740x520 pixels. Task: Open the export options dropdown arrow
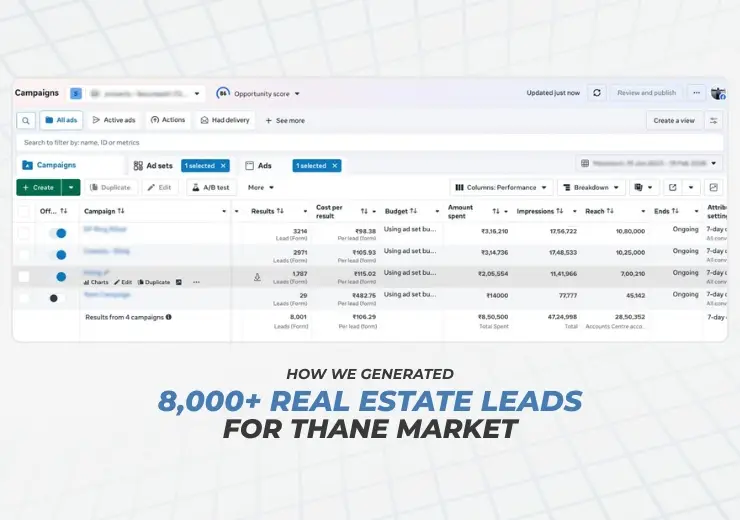(x=691, y=187)
